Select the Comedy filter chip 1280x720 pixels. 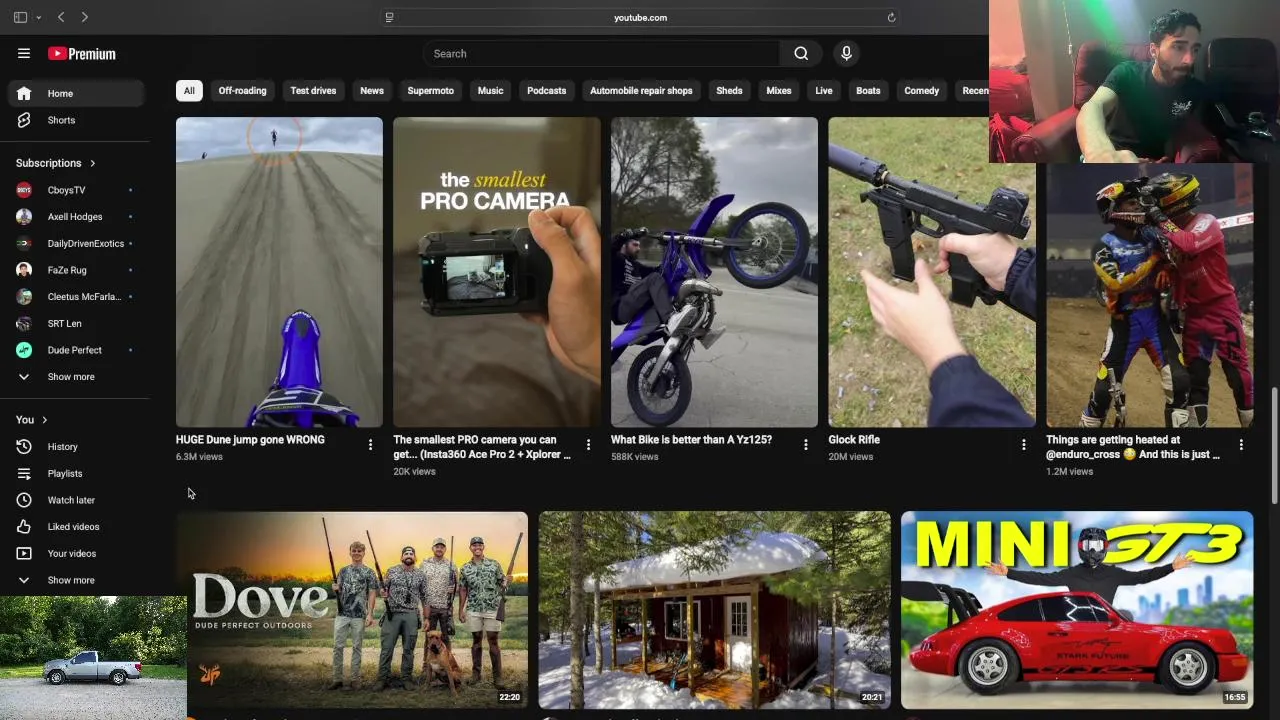[922, 91]
